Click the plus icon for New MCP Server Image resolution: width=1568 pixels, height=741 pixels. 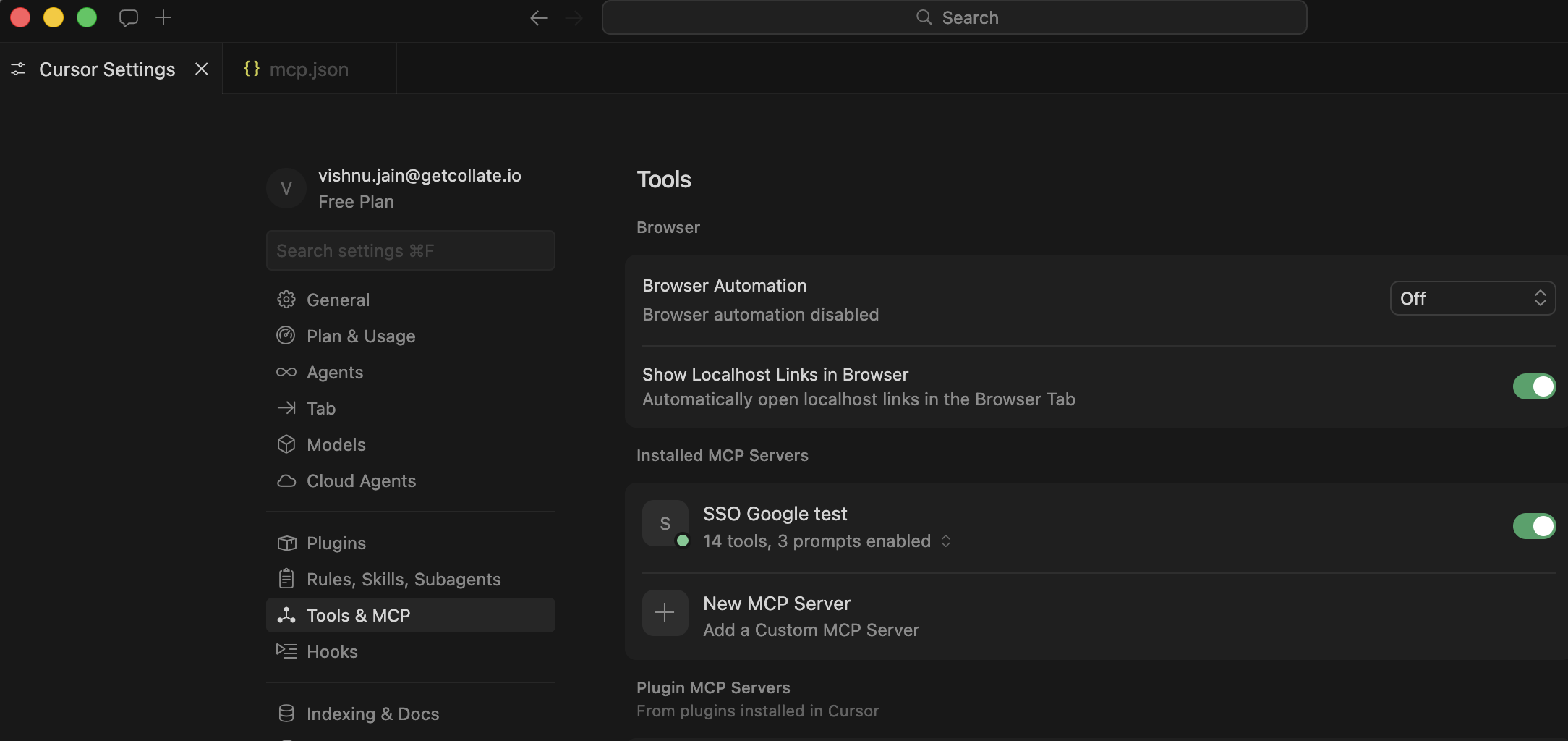coord(665,613)
